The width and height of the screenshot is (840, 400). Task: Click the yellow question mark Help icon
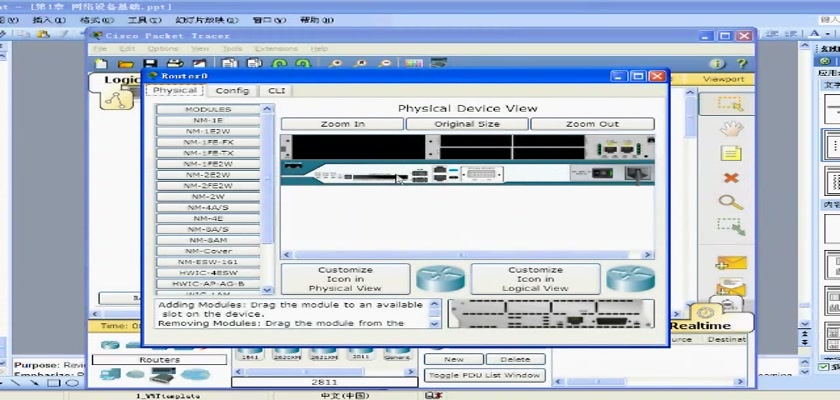click(x=742, y=64)
